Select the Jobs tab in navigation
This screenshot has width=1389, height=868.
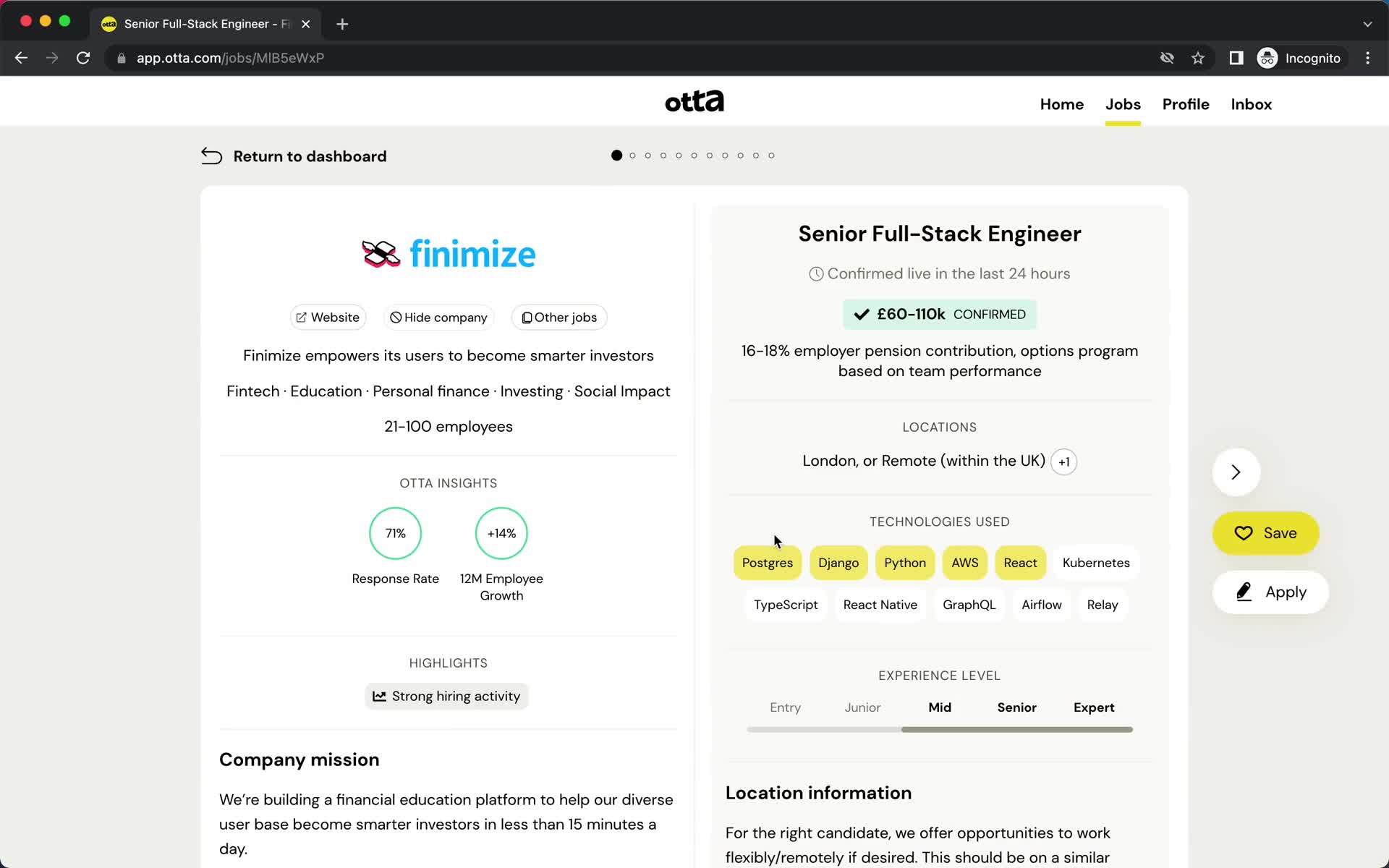[1123, 104]
